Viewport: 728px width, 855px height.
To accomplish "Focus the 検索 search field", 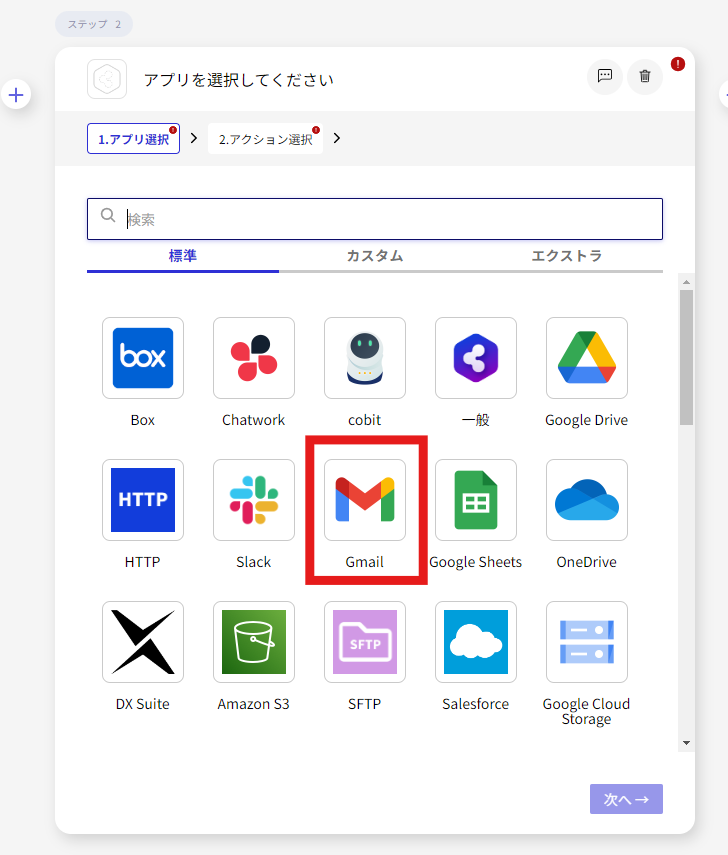I will [x=375, y=219].
